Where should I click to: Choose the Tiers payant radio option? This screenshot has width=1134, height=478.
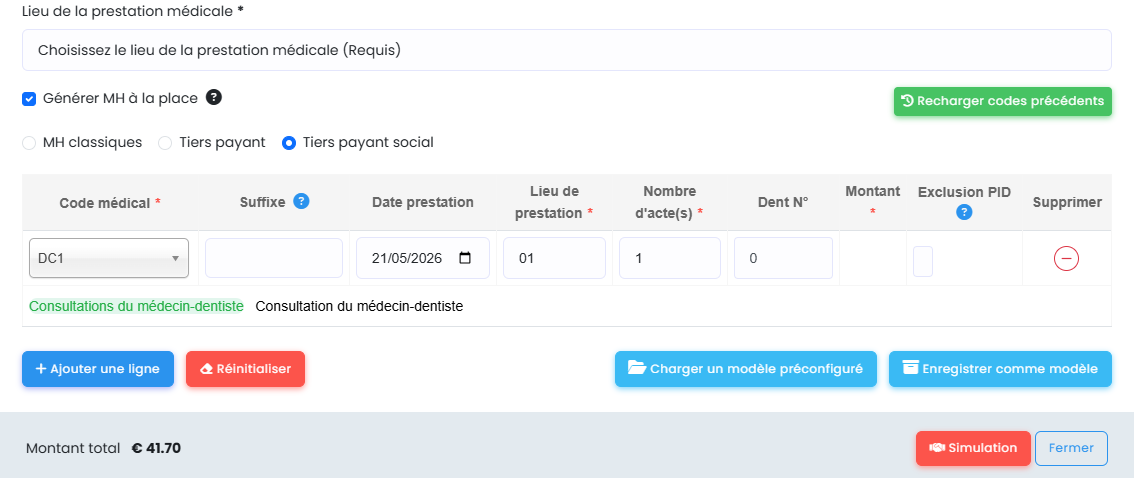tap(165, 143)
